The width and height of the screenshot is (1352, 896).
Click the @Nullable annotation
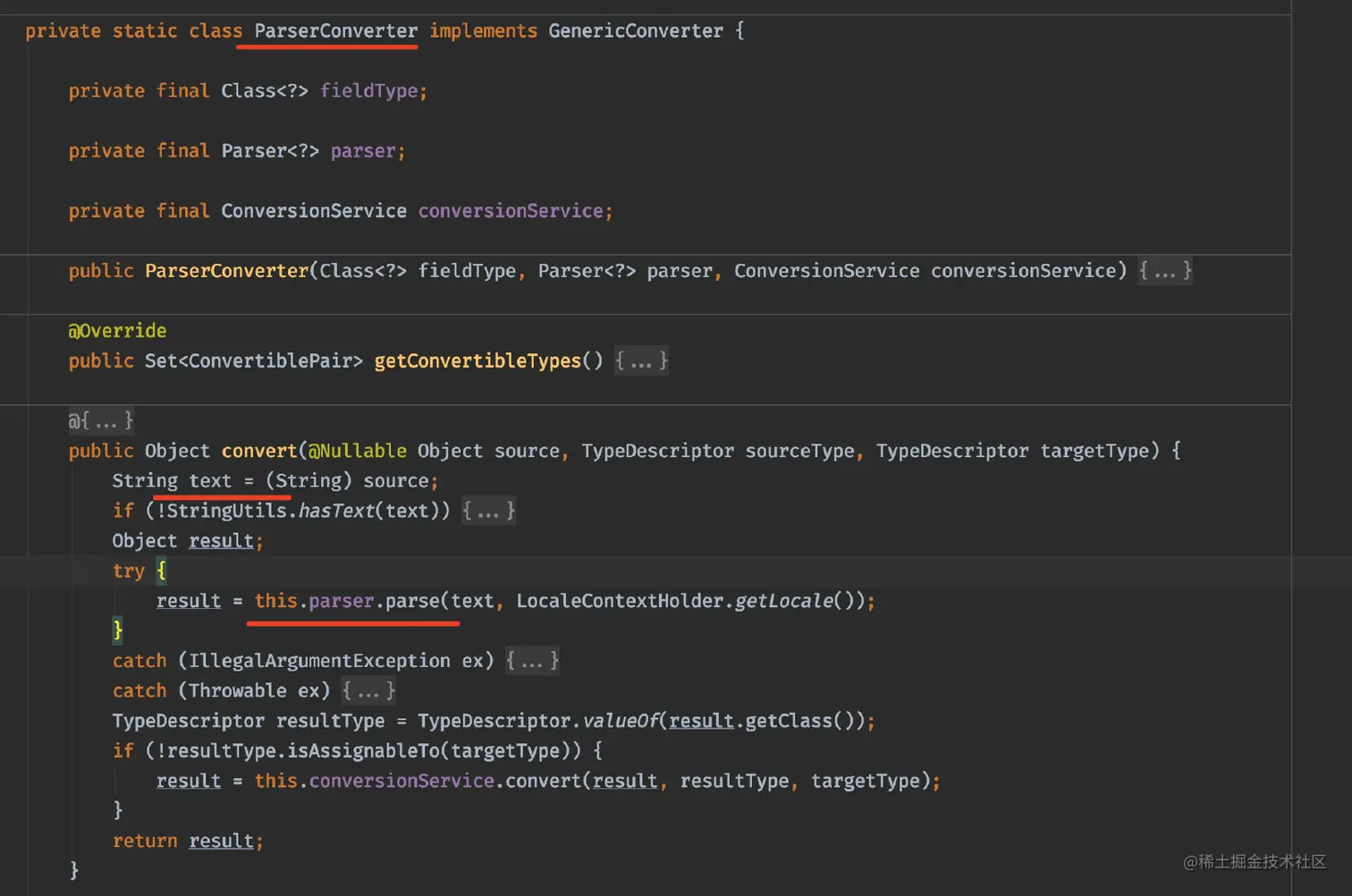358,451
